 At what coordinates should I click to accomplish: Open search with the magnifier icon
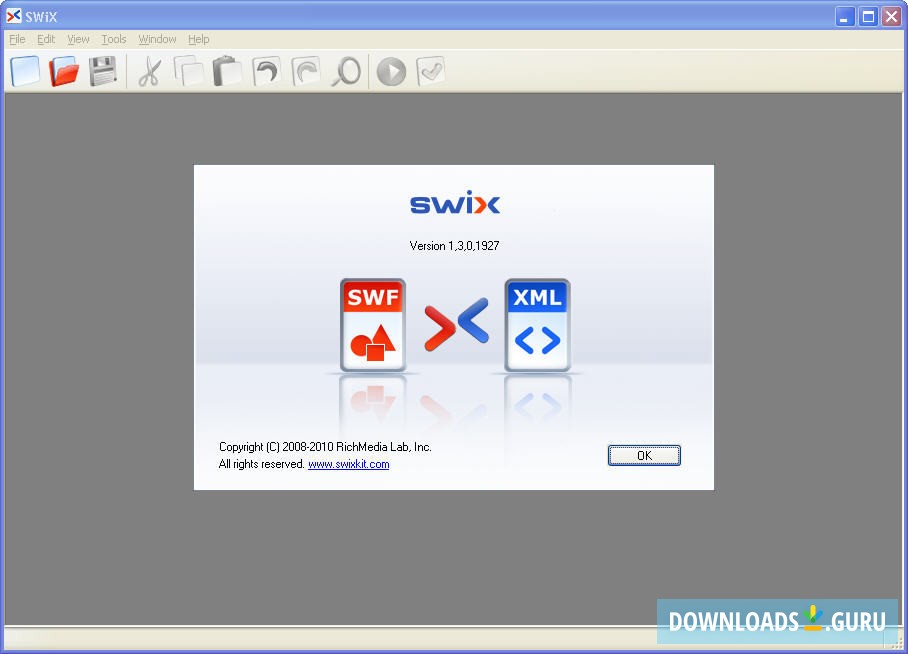(345, 71)
